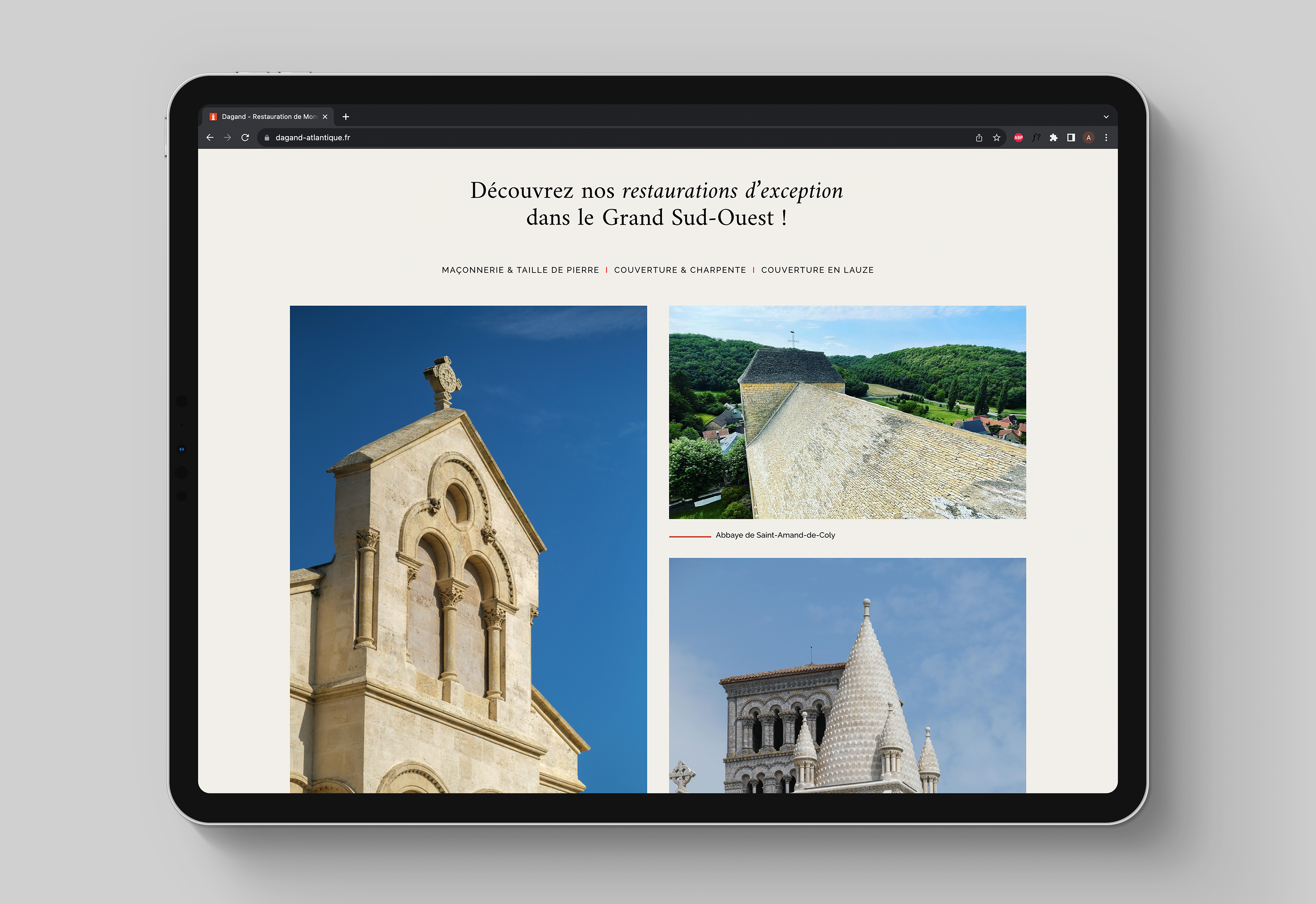Go back to the previous page
Image resolution: width=1316 pixels, height=904 pixels.
pyautogui.click(x=210, y=138)
